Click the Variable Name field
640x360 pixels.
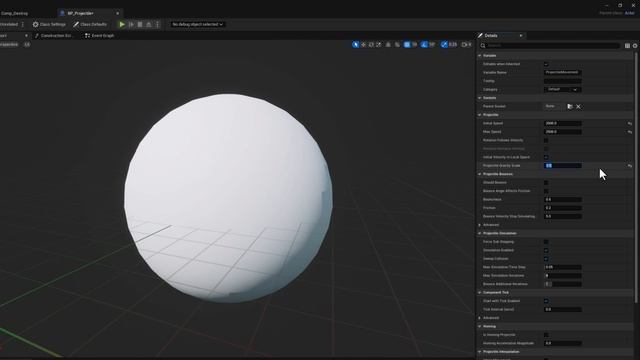pyautogui.click(x=563, y=72)
